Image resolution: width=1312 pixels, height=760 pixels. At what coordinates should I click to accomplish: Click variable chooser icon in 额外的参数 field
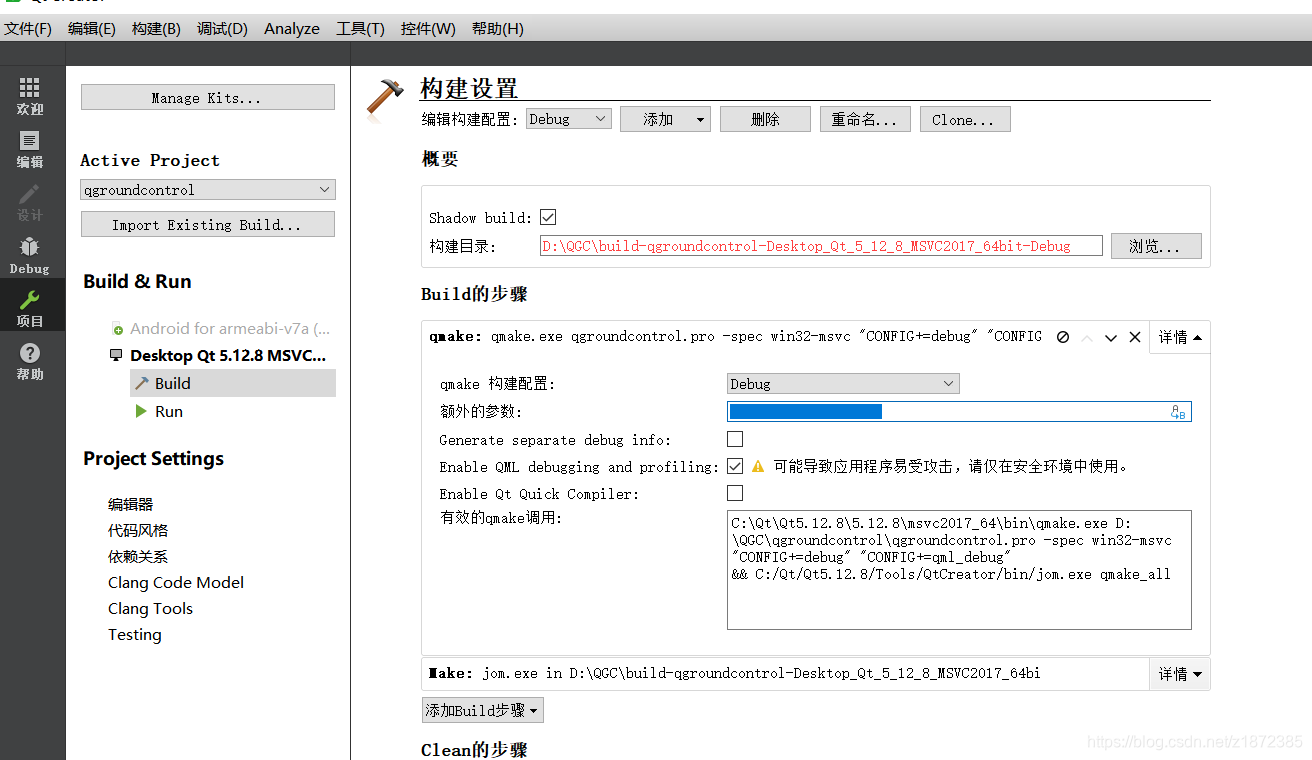pos(1178,412)
